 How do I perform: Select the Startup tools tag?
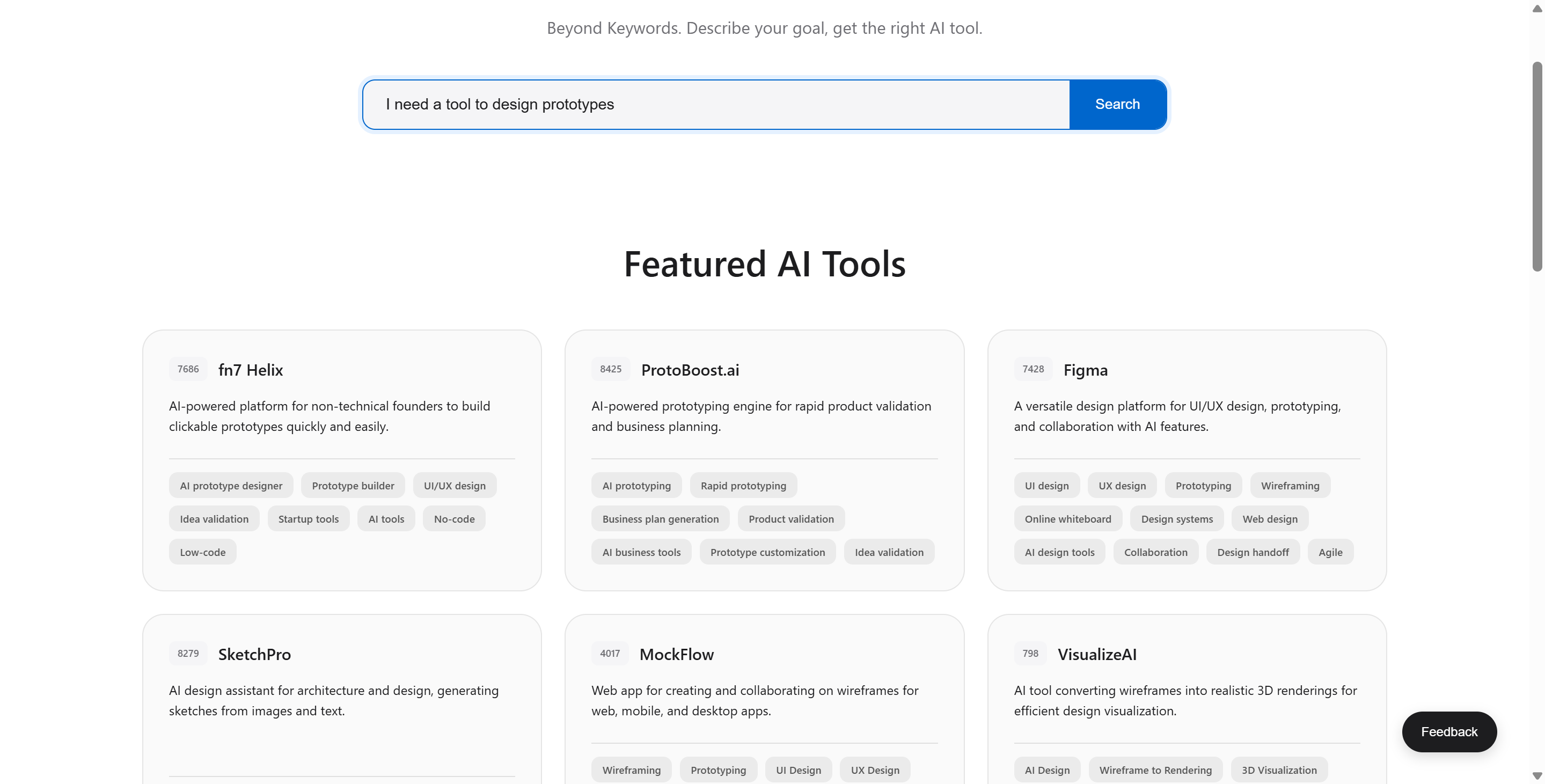point(308,519)
